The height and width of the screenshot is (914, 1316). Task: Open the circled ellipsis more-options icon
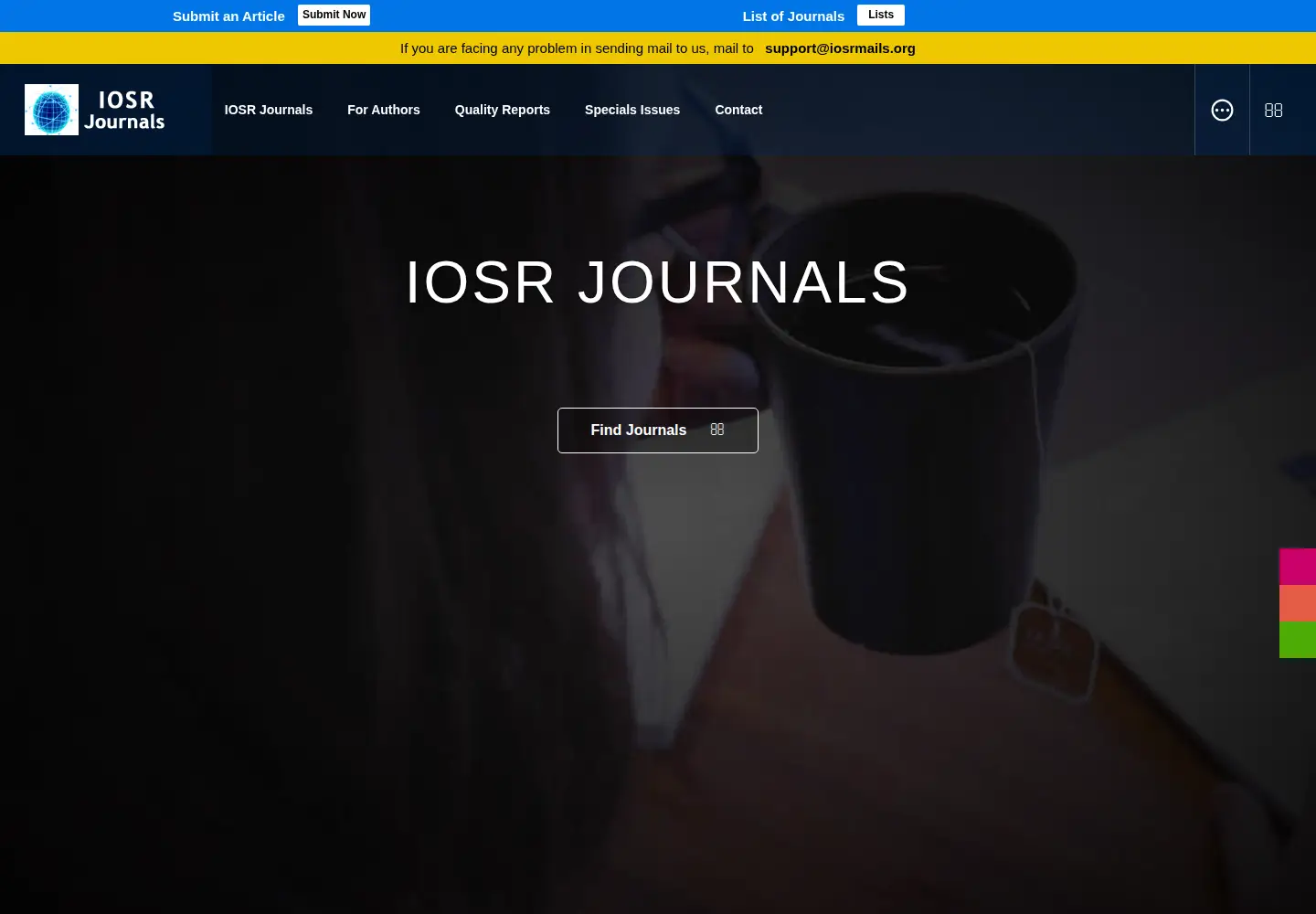coord(1222,110)
